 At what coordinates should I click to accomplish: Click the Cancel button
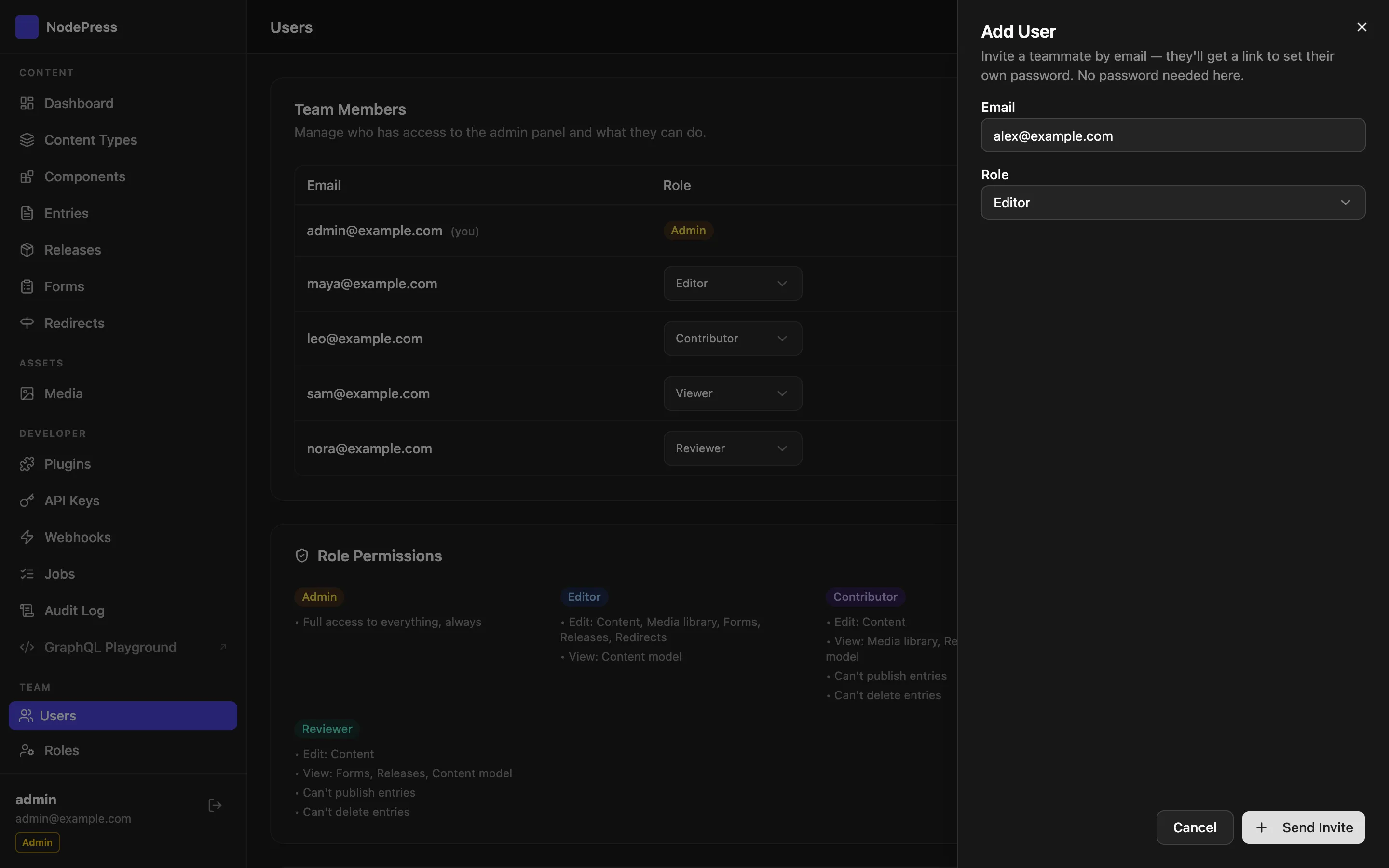pos(1195,827)
